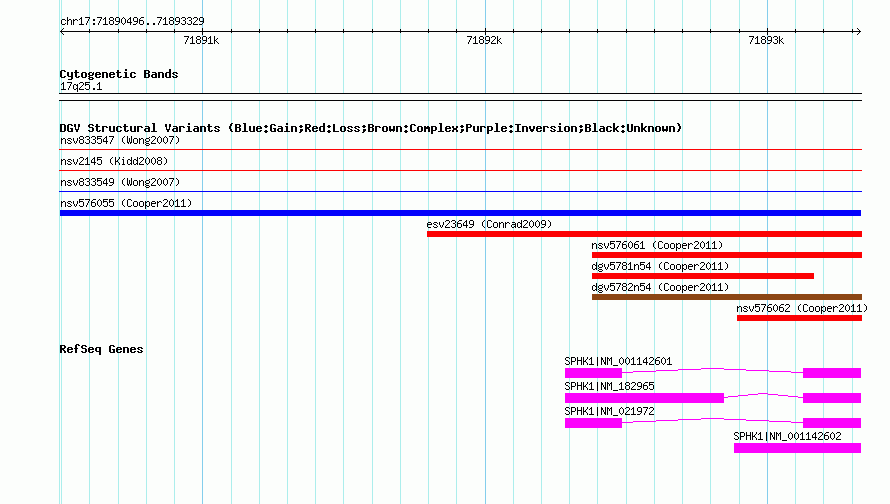Click the chr17:71890496..71893329 coordinates text
The height and width of the screenshot is (504, 890).
pos(132,21)
